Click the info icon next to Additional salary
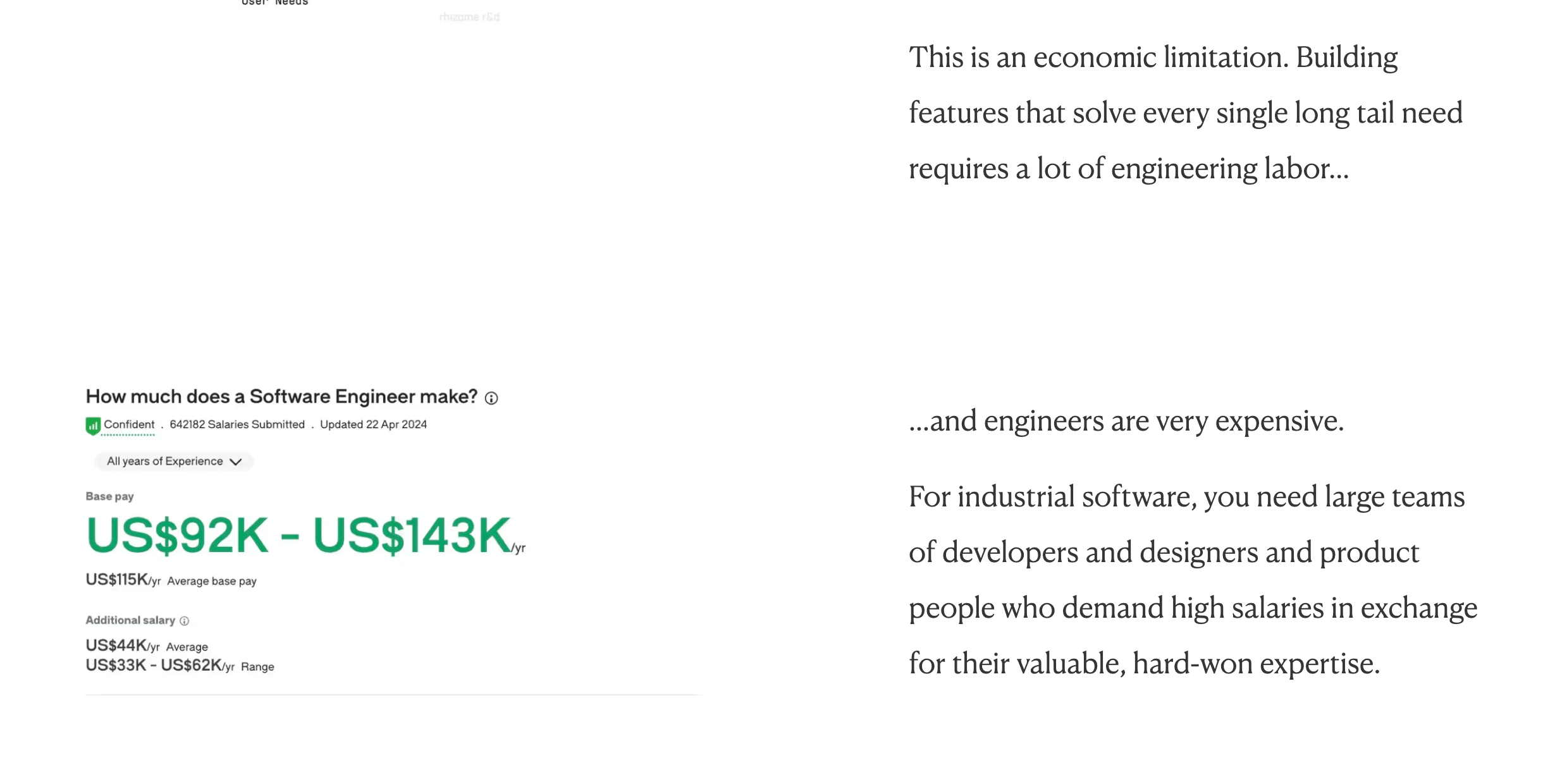The width and height of the screenshot is (1543, 784). coord(184,621)
